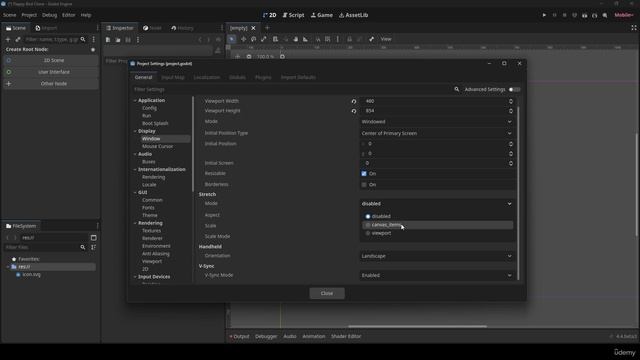Open the Shader Editor bottom panel
This screenshot has height=360, width=640.
click(x=346, y=336)
